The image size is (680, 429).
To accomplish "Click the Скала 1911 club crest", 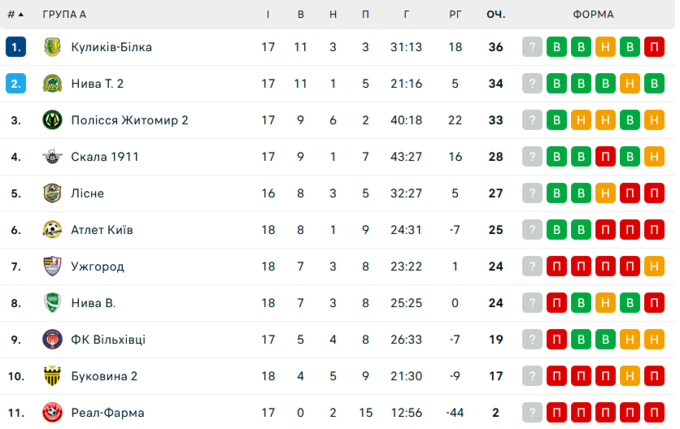I will (53, 157).
